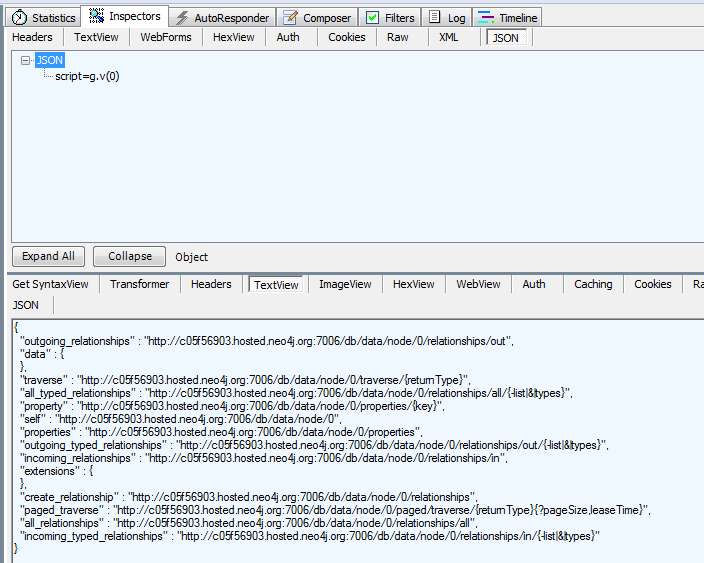Open the Statistics tab with clock icon
Screen dimensions: 704x563
(x=43, y=17)
